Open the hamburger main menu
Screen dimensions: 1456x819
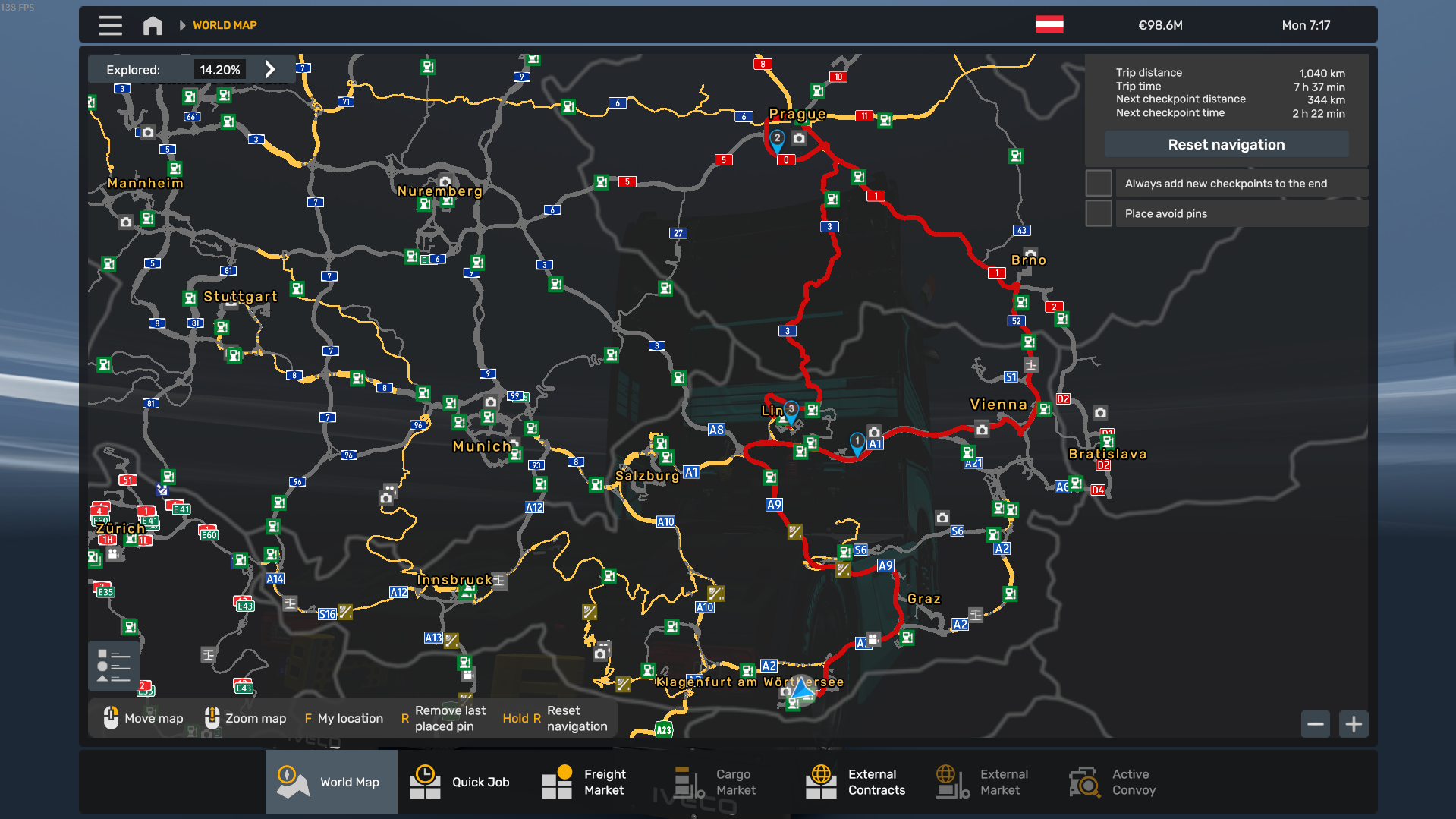click(110, 25)
